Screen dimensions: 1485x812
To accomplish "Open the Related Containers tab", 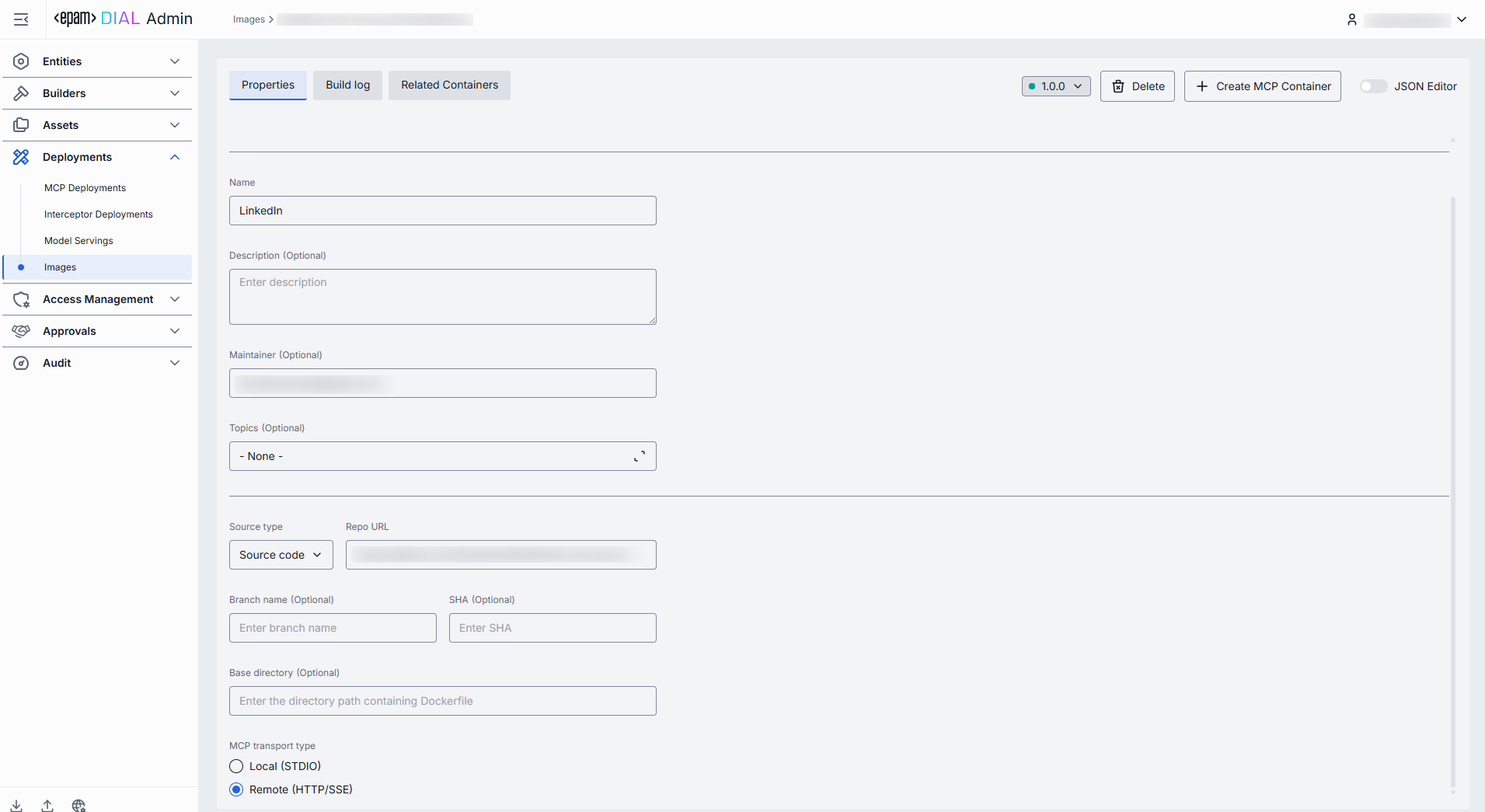I will click(x=449, y=85).
